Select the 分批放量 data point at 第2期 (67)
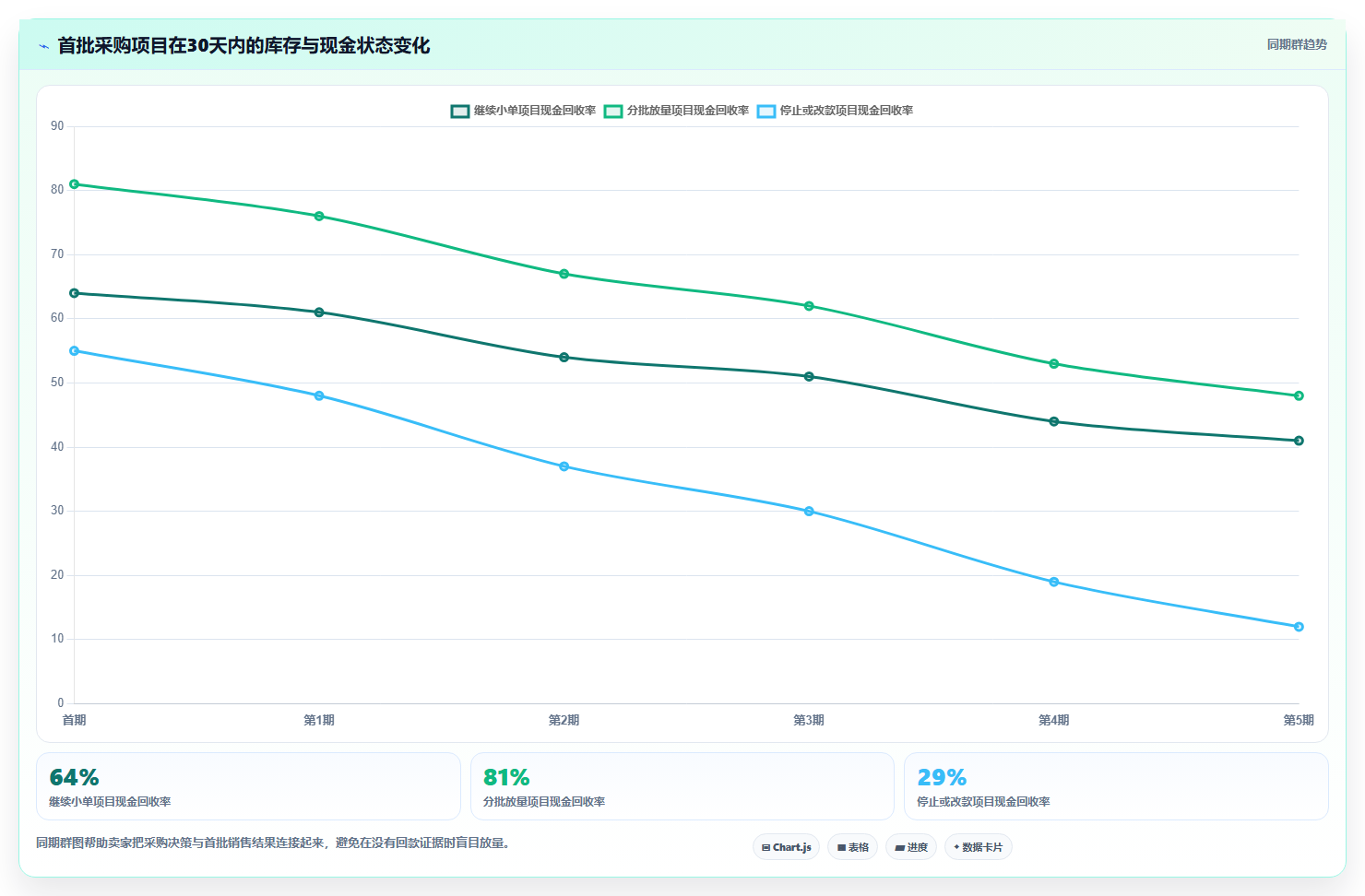Screen dimensions: 1365x896 564,274
